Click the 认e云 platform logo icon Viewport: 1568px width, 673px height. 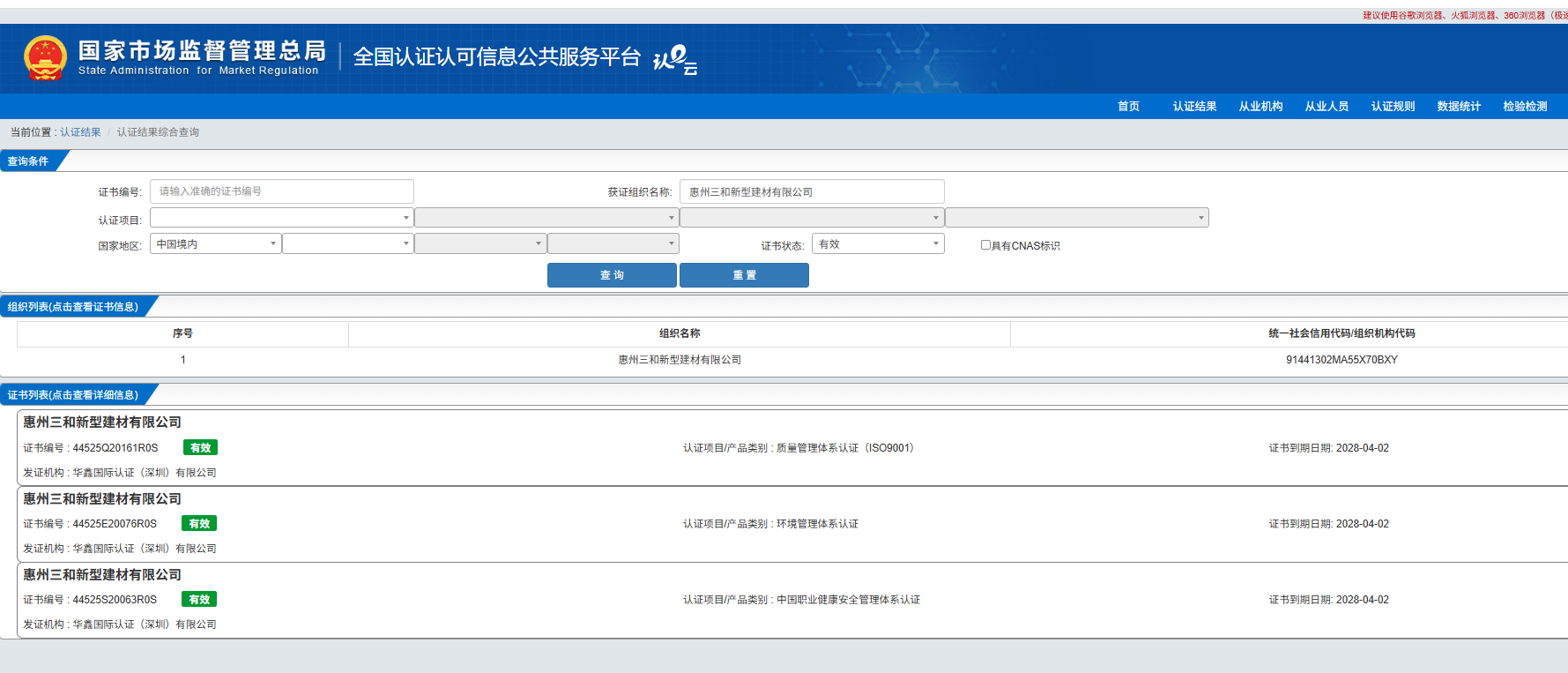674,60
